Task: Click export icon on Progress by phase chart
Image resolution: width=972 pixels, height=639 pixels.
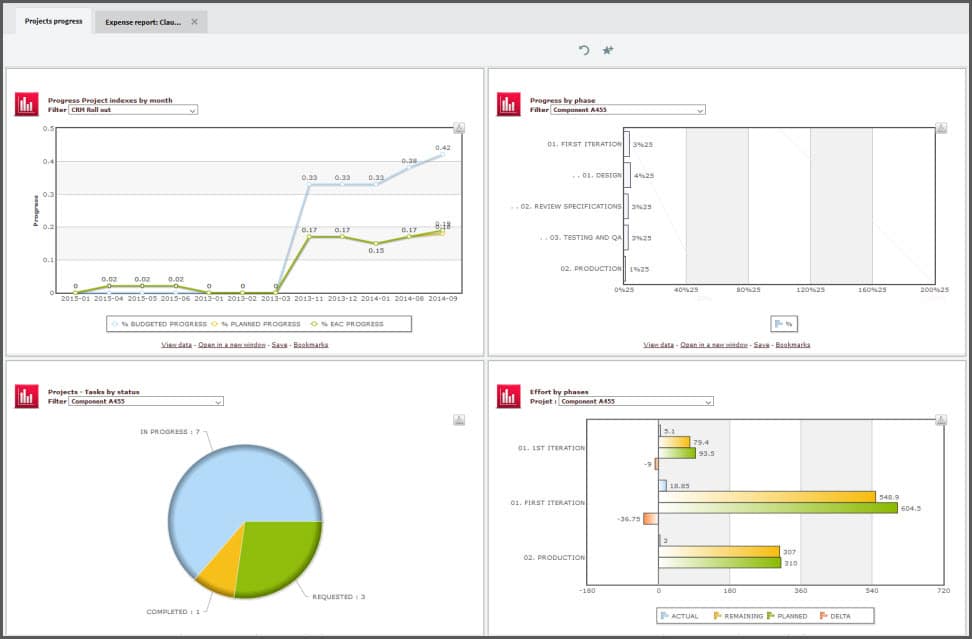Action: pyautogui.click(x=941, y=127)
